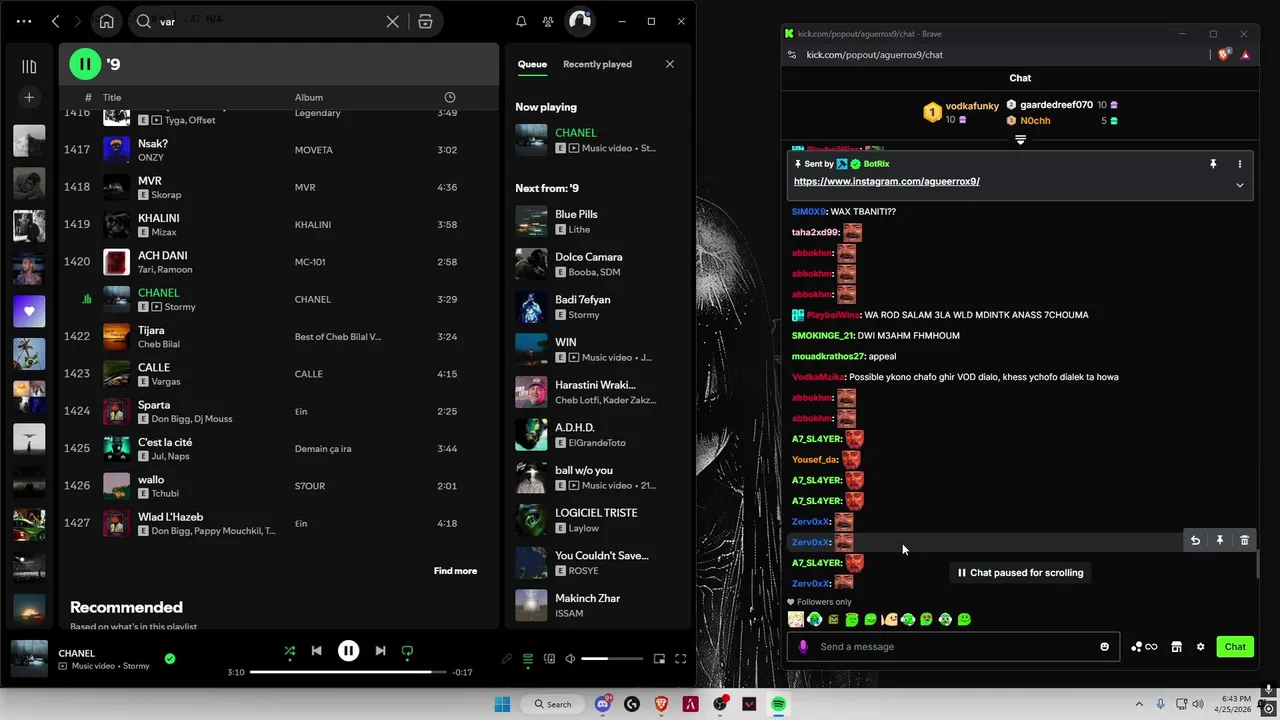The image size is (1280, 720).
Task: Skip to the previous track
Action: point(316,651)
